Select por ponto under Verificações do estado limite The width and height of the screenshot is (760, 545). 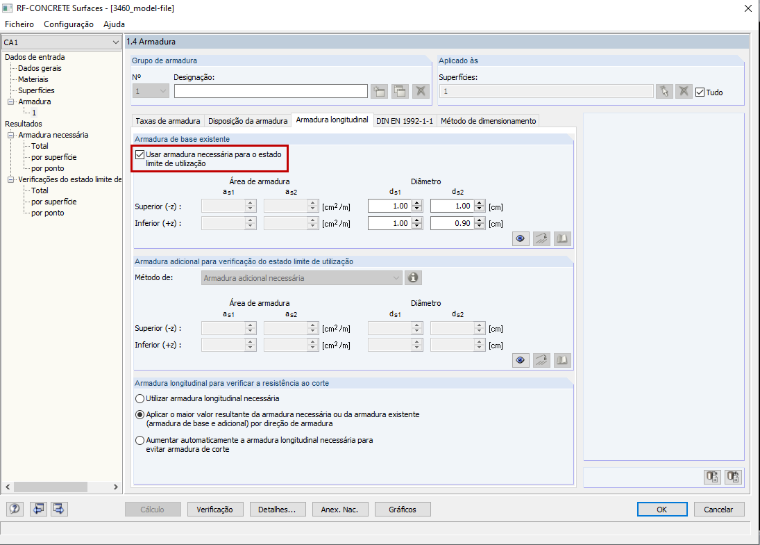(48, 213)
